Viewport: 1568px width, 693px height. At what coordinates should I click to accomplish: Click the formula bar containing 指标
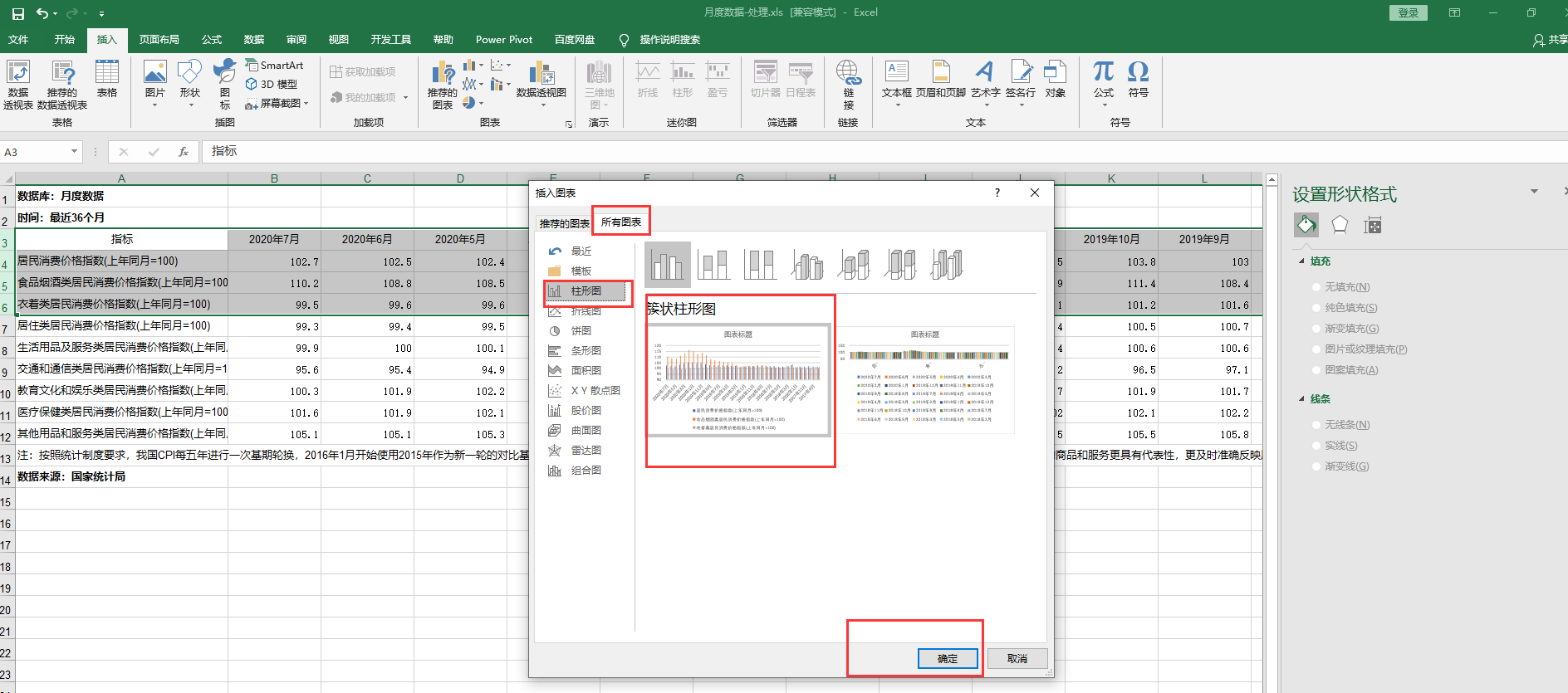(x=884, y=151)
